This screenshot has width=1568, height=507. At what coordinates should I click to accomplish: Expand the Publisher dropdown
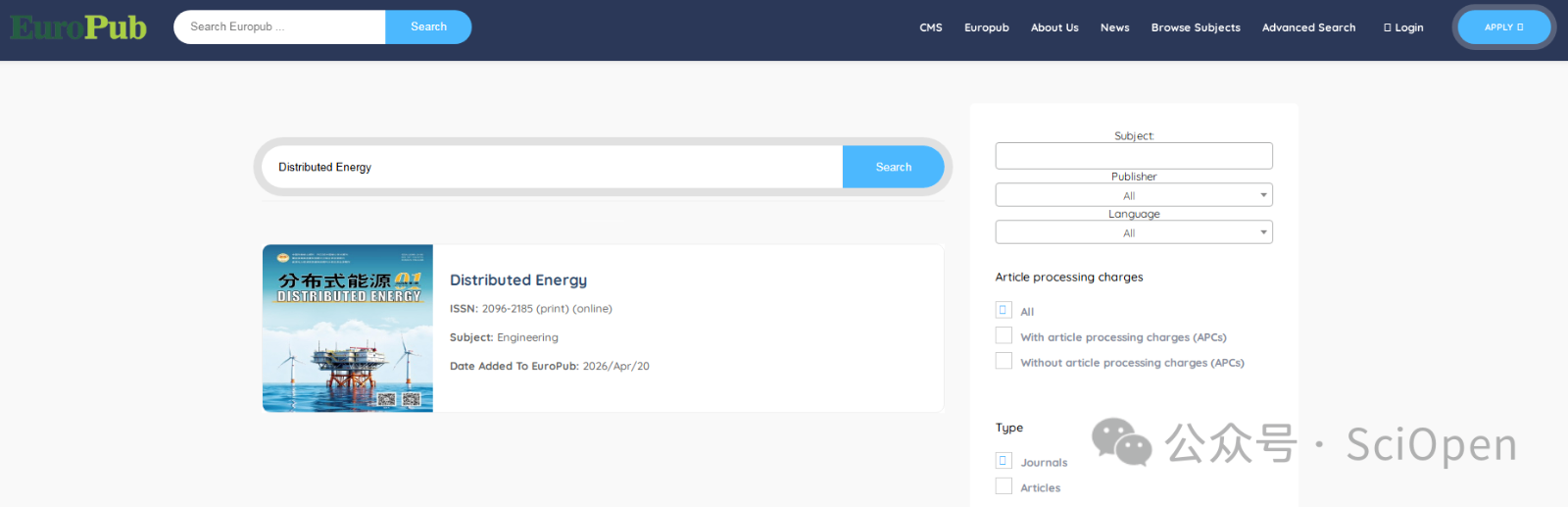click(1134, 195)
